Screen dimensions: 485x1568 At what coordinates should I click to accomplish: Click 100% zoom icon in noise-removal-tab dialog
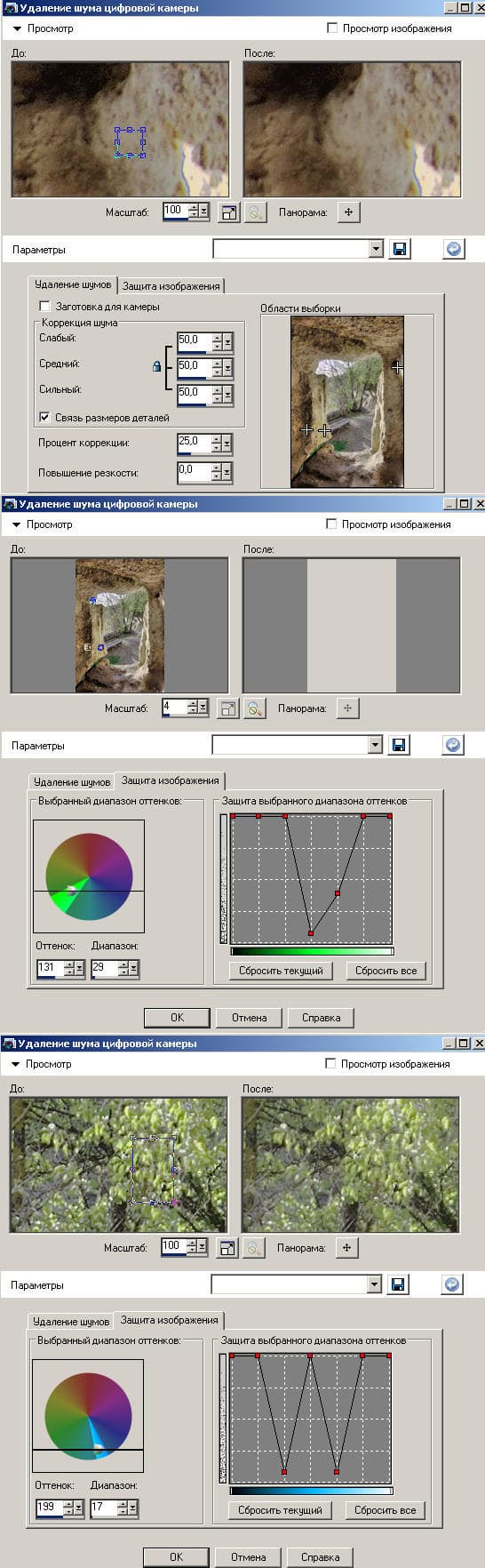(255, 212)
